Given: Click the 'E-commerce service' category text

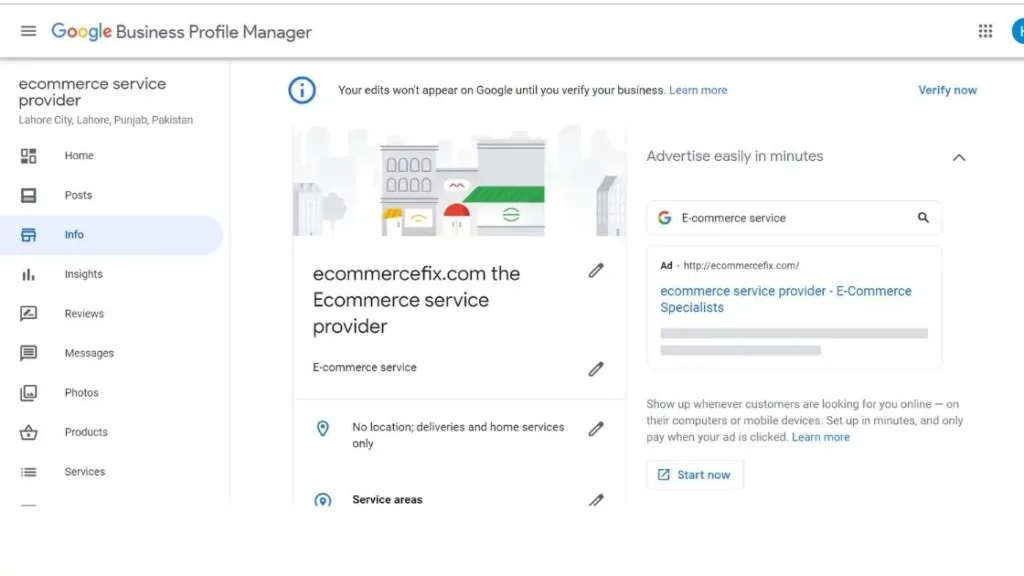Looking at the screenshot, I should (364, 367).
